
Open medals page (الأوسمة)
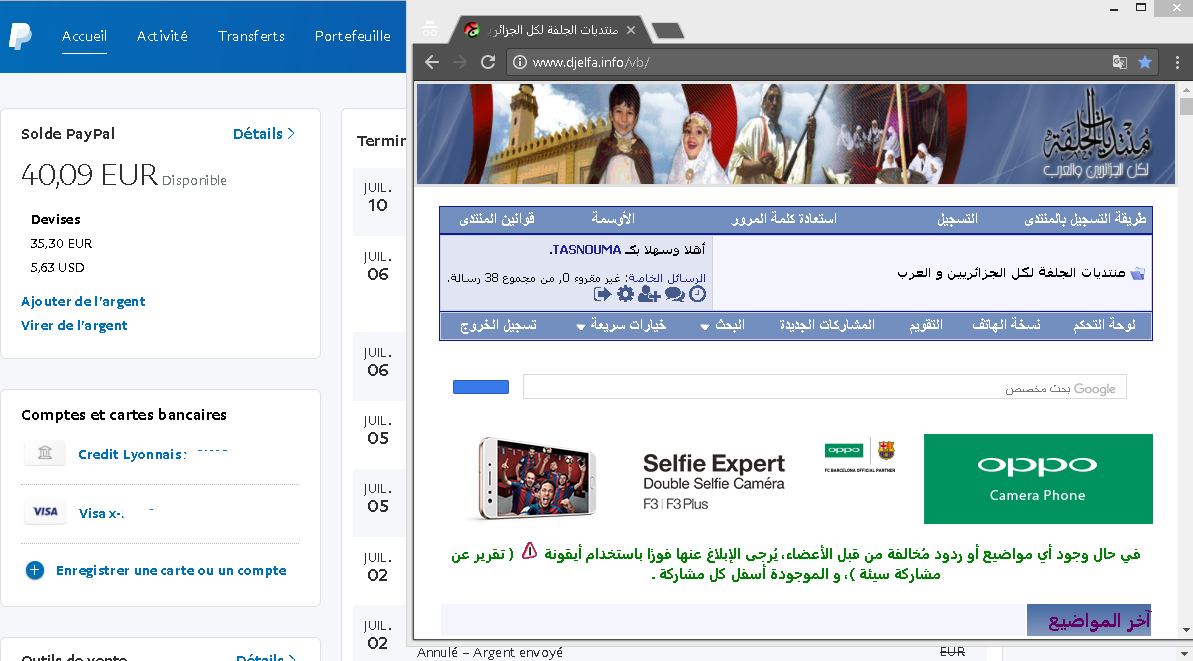click(613, 219)
